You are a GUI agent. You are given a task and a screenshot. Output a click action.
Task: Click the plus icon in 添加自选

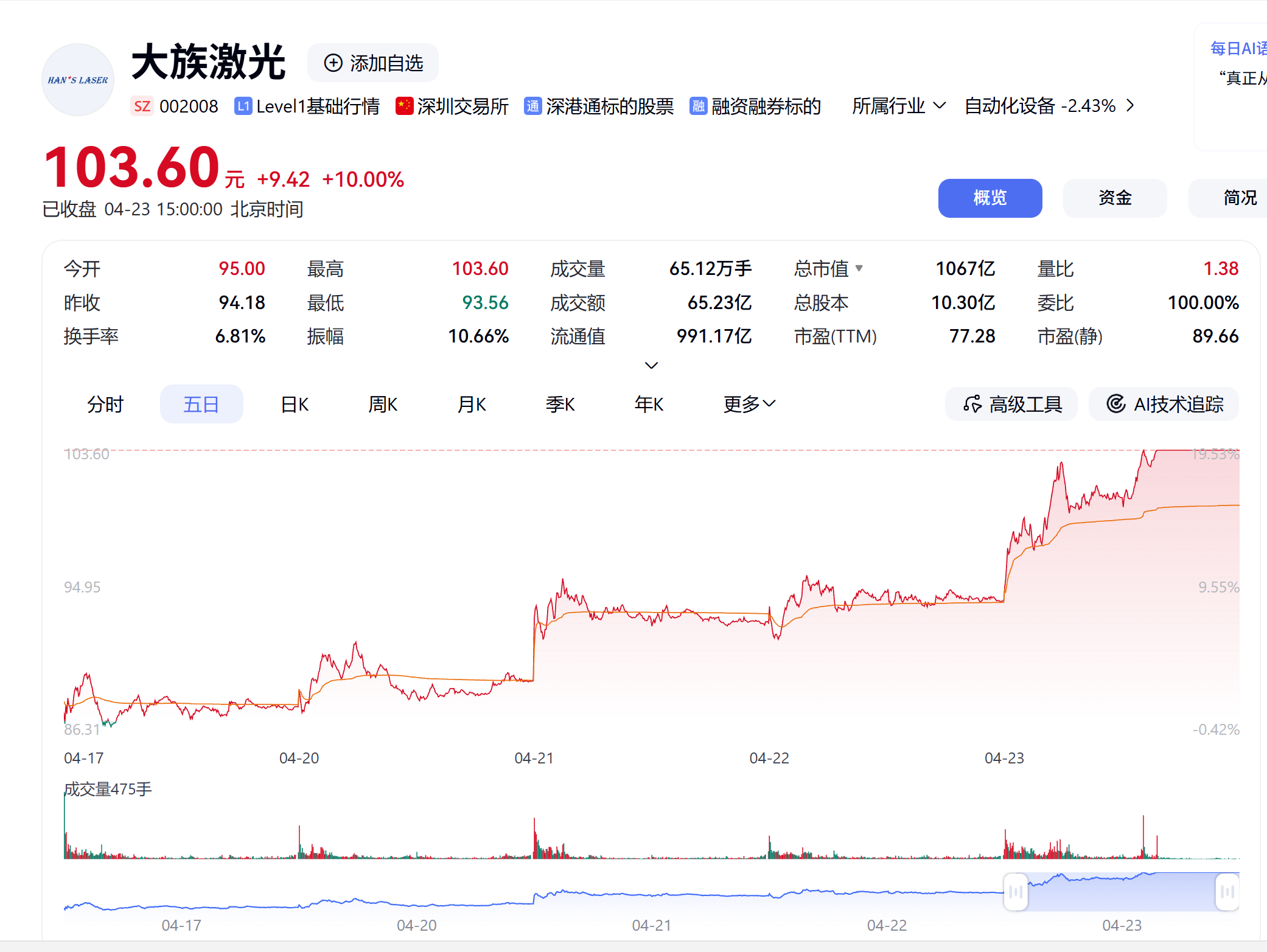[333, 63]
